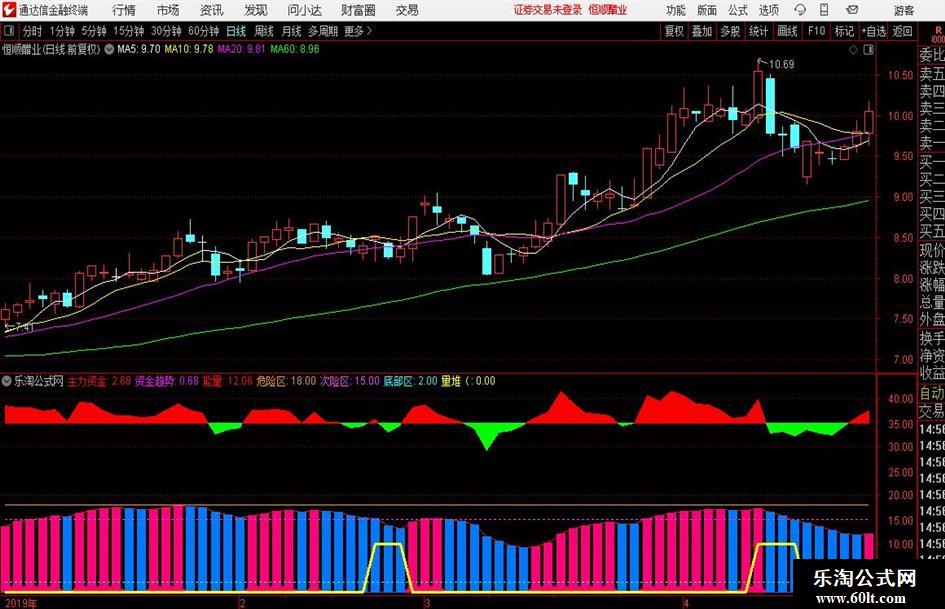Click 恒顺醋业(日线 前复权) chart title
The height and width of the screenshot is (609, 945).
coord(51,49)
